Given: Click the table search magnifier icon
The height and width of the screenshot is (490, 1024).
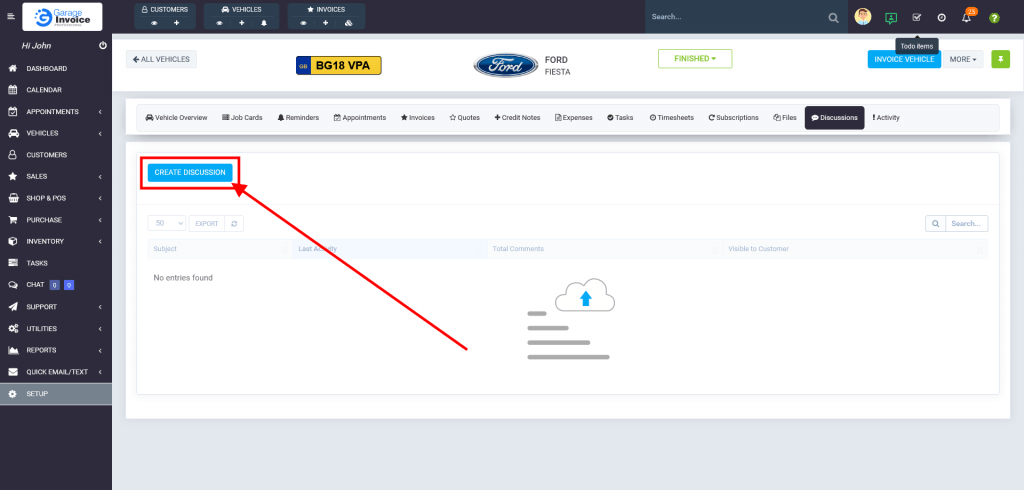Looking at the screenshot, I should 935,223.
